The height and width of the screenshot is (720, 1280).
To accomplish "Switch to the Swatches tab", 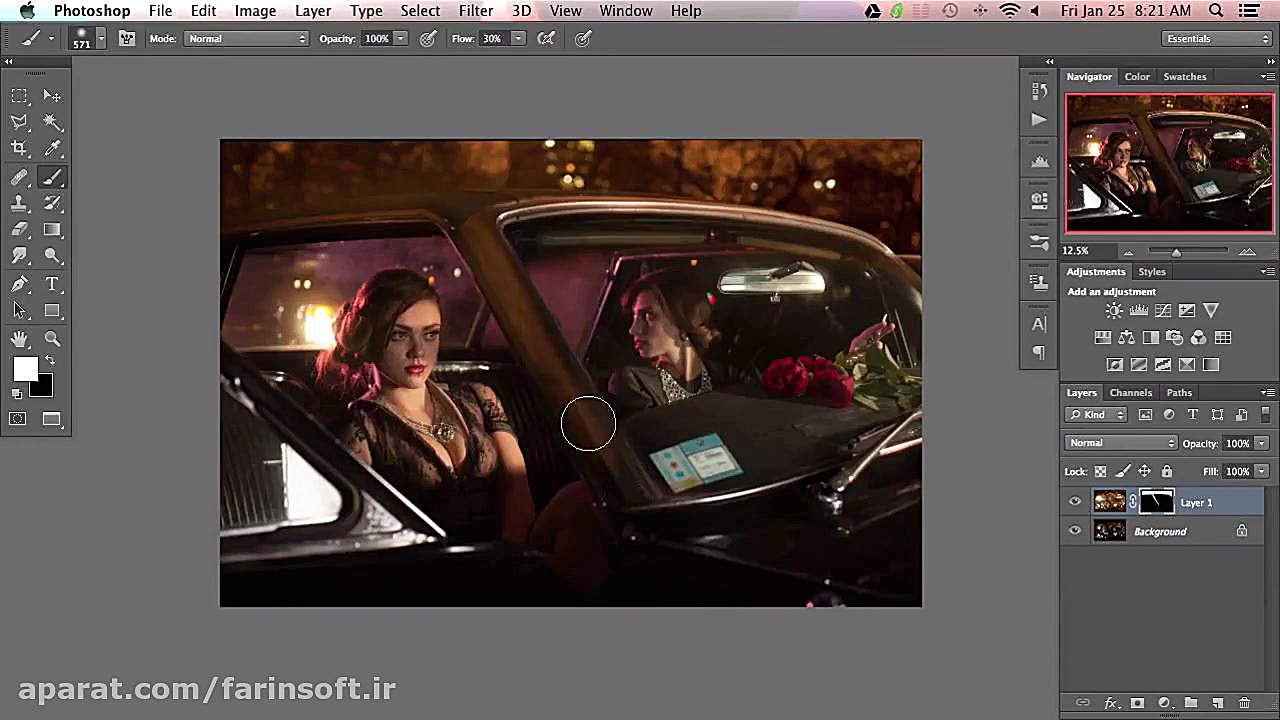I will [x=1184, y=76].
